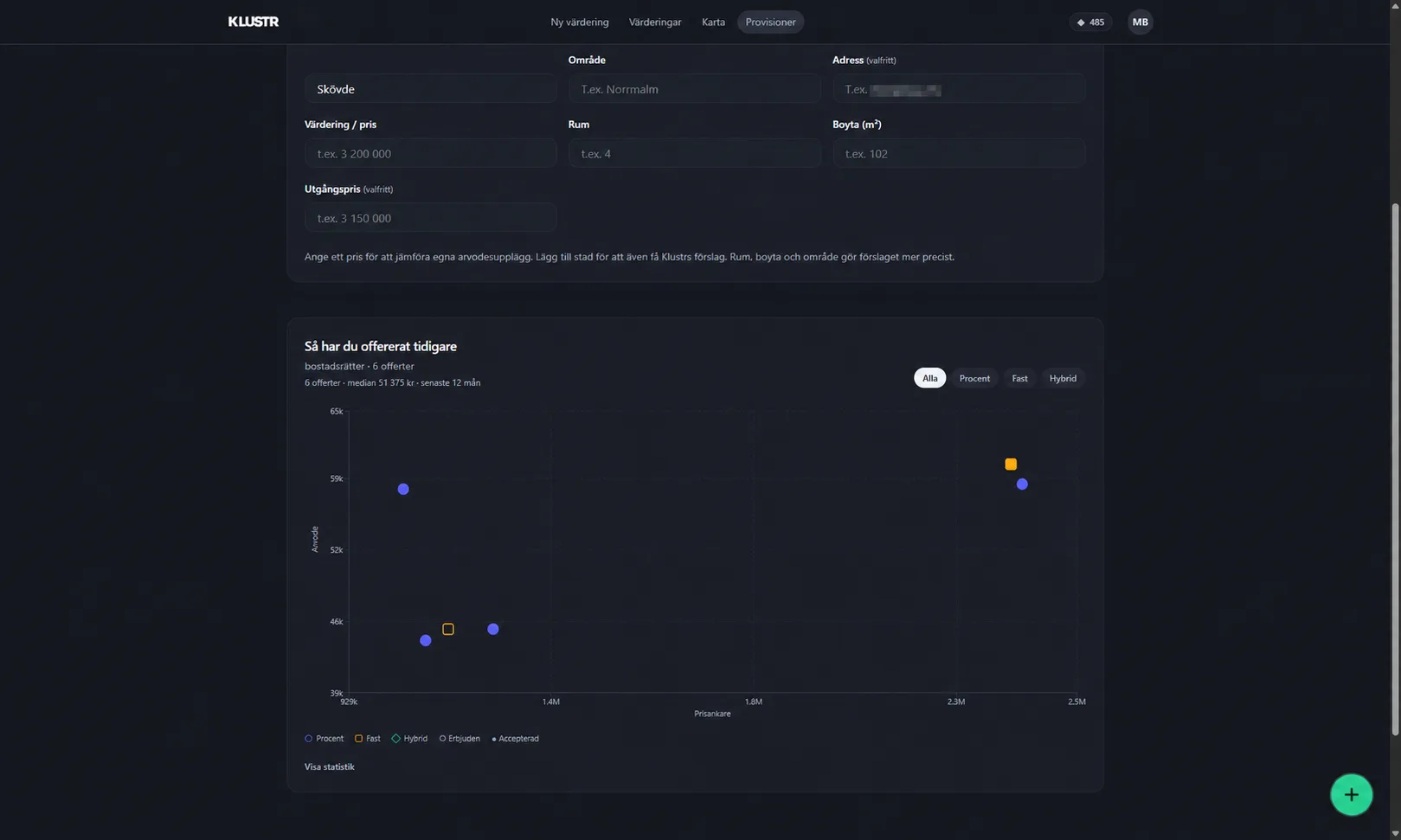
Task: Click the 485 credits badge
Action: click(1090, 22)
